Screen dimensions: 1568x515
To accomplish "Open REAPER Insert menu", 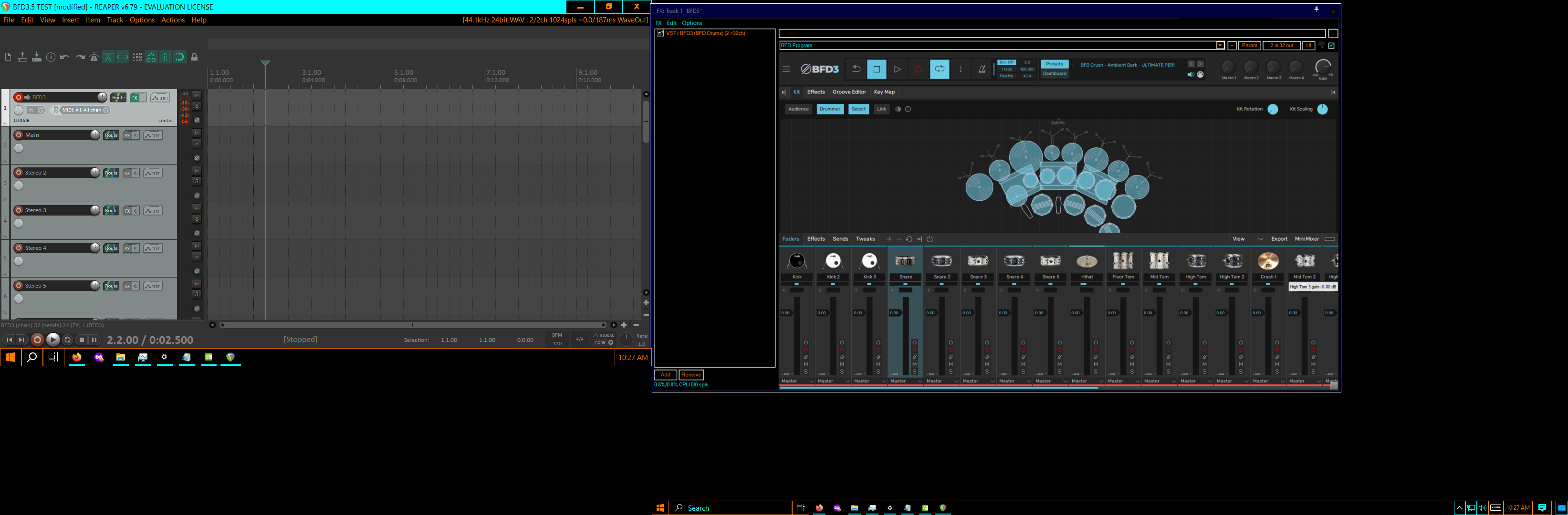I will [x=71, y=20].
